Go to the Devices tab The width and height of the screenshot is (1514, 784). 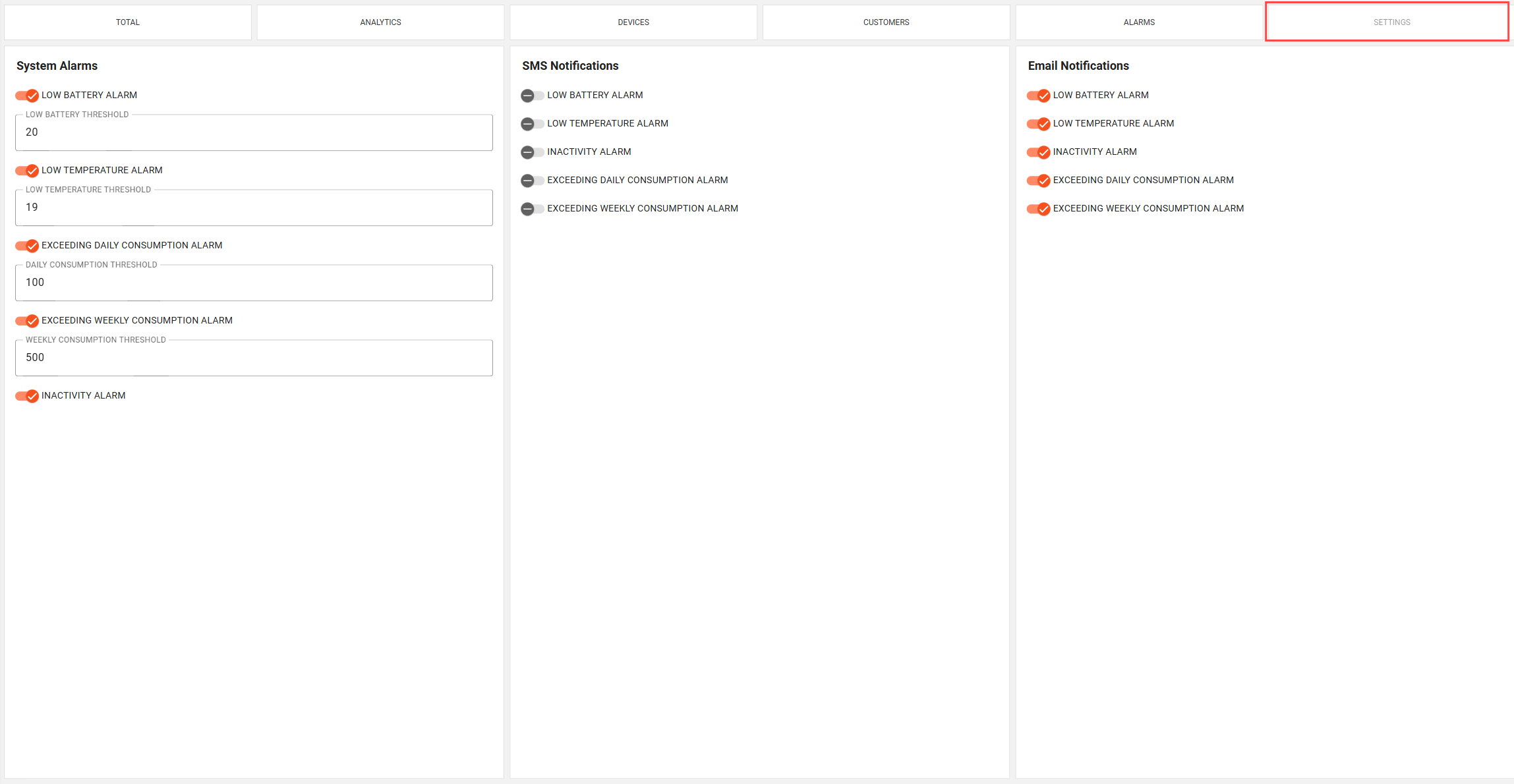[633, 22]
